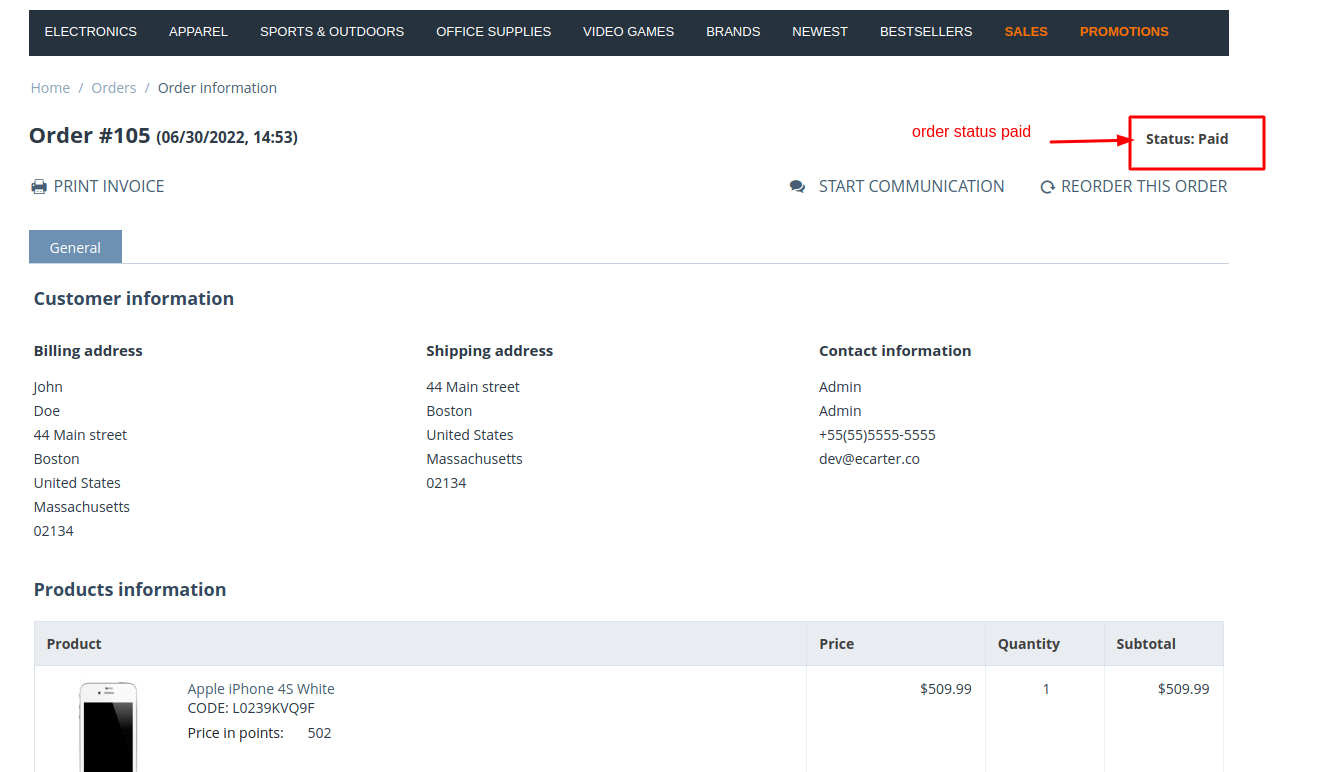This screenshot has height=772, width=1329.
Task: Click the printer icon beside Print Invoice
Action: (x=39, y=187)
